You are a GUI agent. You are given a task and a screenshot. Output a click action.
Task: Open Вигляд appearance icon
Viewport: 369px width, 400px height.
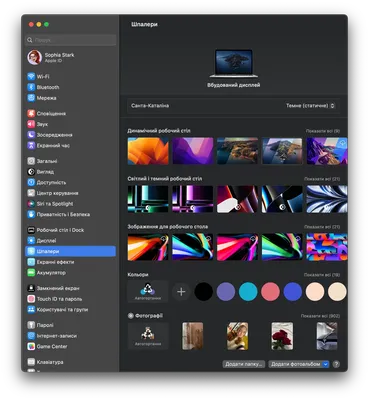pos(31,172)
